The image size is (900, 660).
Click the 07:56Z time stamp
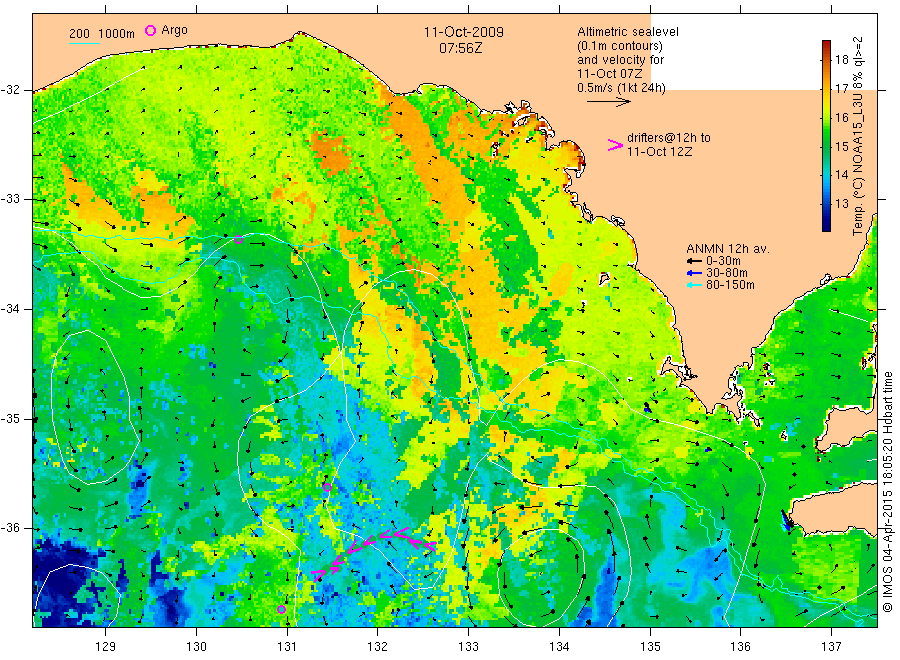(460, 48)
